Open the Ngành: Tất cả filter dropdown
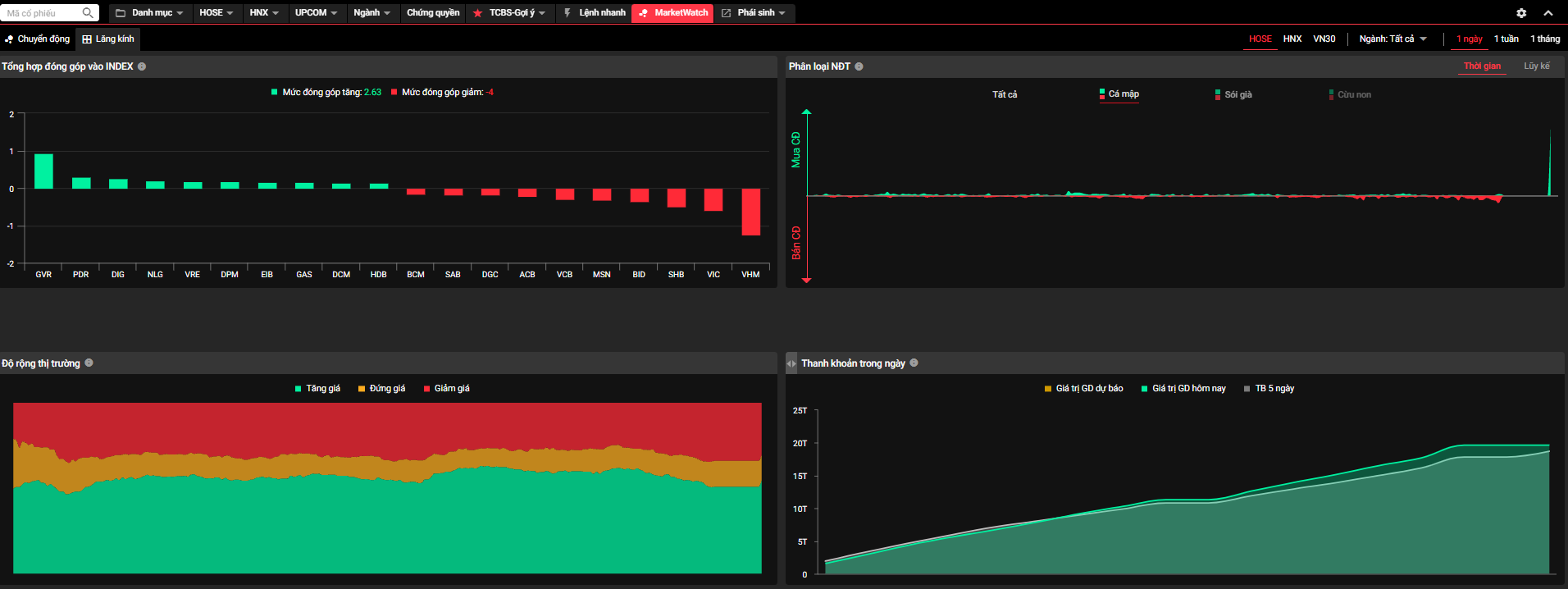The width and height of the screenshot is (1568, 589). tap(1393, 39)
